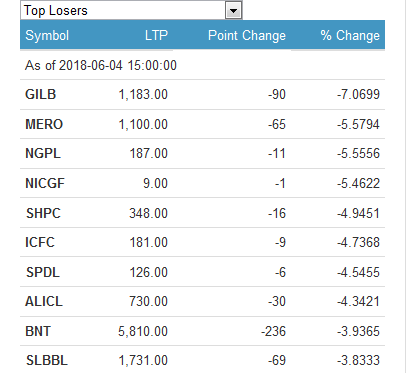407x373 pixels.
Task: Open the SPDL stock symbol link
Action: (x=43, y=272)
